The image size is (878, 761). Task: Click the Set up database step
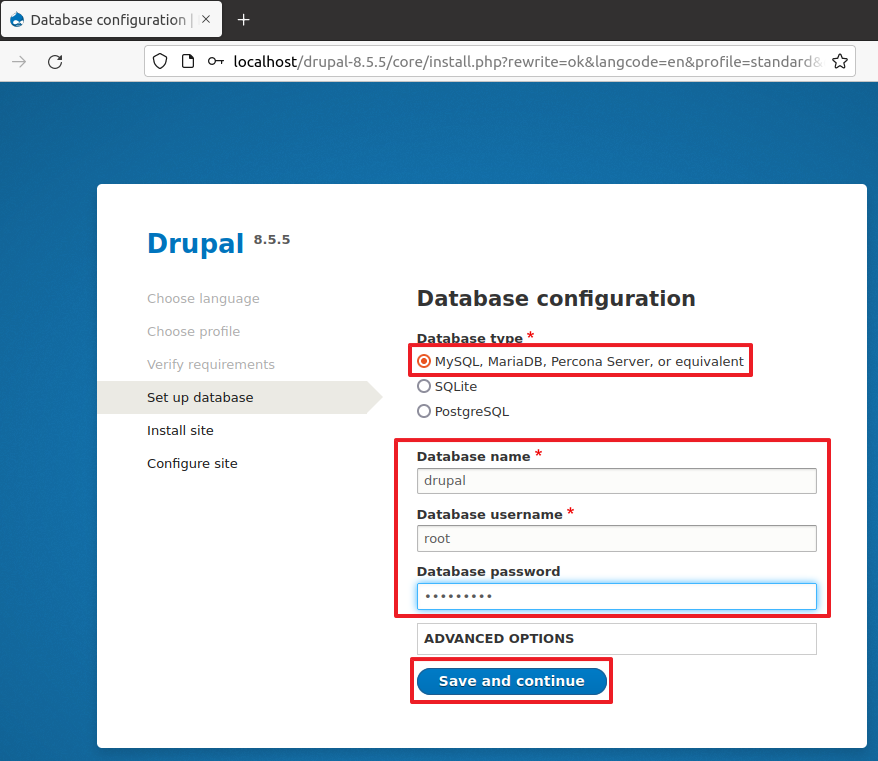[x=200, y=397]
